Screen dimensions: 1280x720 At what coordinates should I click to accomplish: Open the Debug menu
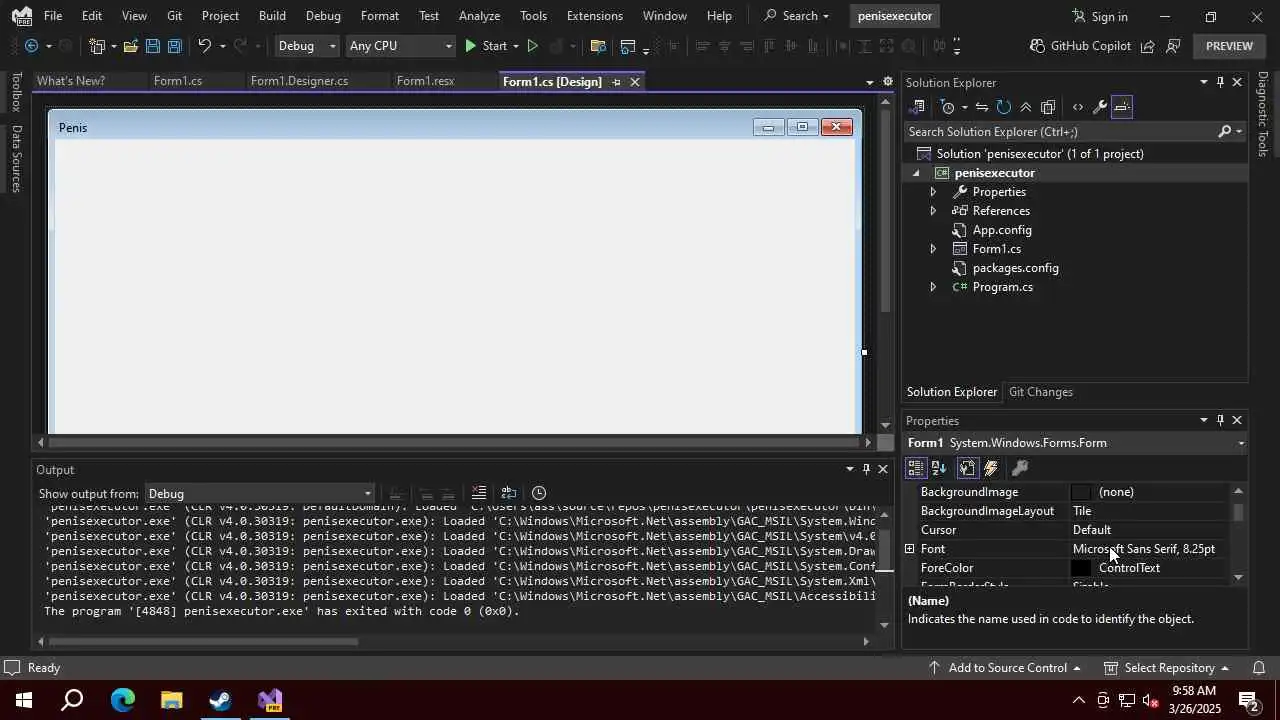[x=323, y=16]
